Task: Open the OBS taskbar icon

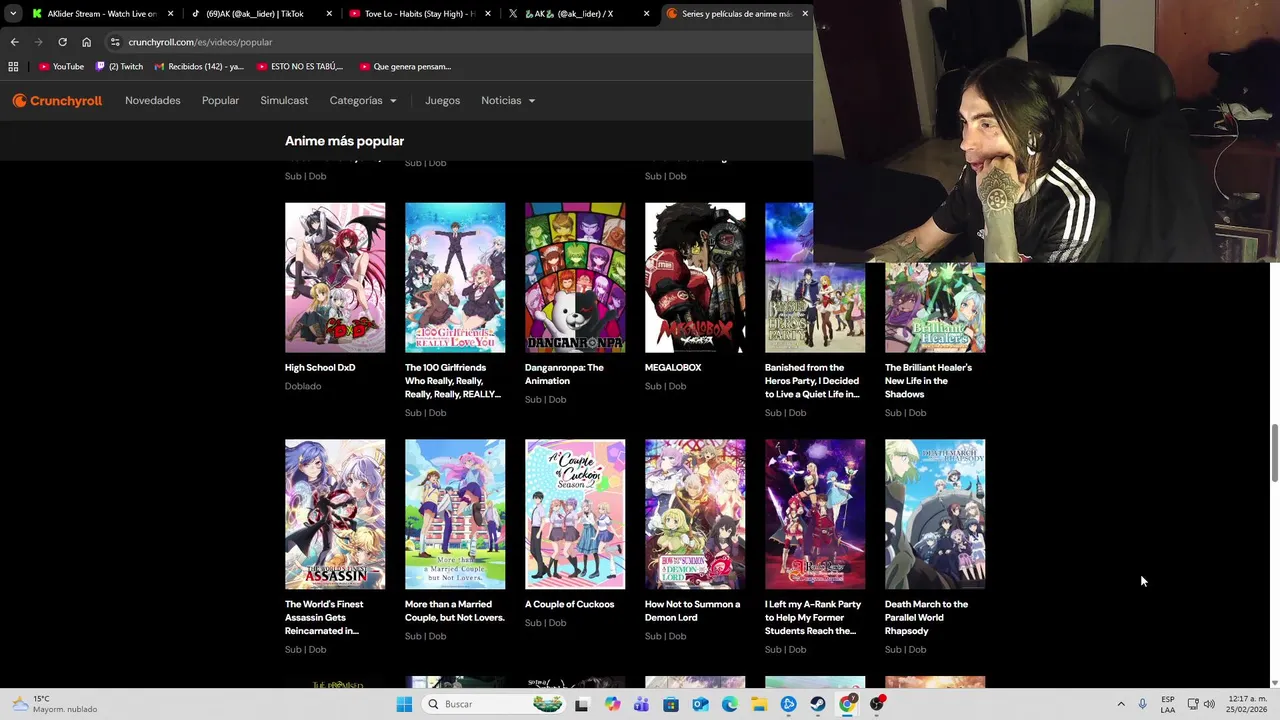Action: (x=877, y=704)
